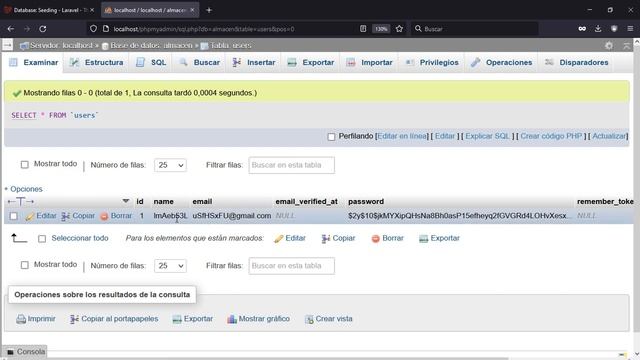Image resolution: width=640 pixels, height=360 pixels.
Task: Open the Privilegios tab
Action: coord(432,62)
